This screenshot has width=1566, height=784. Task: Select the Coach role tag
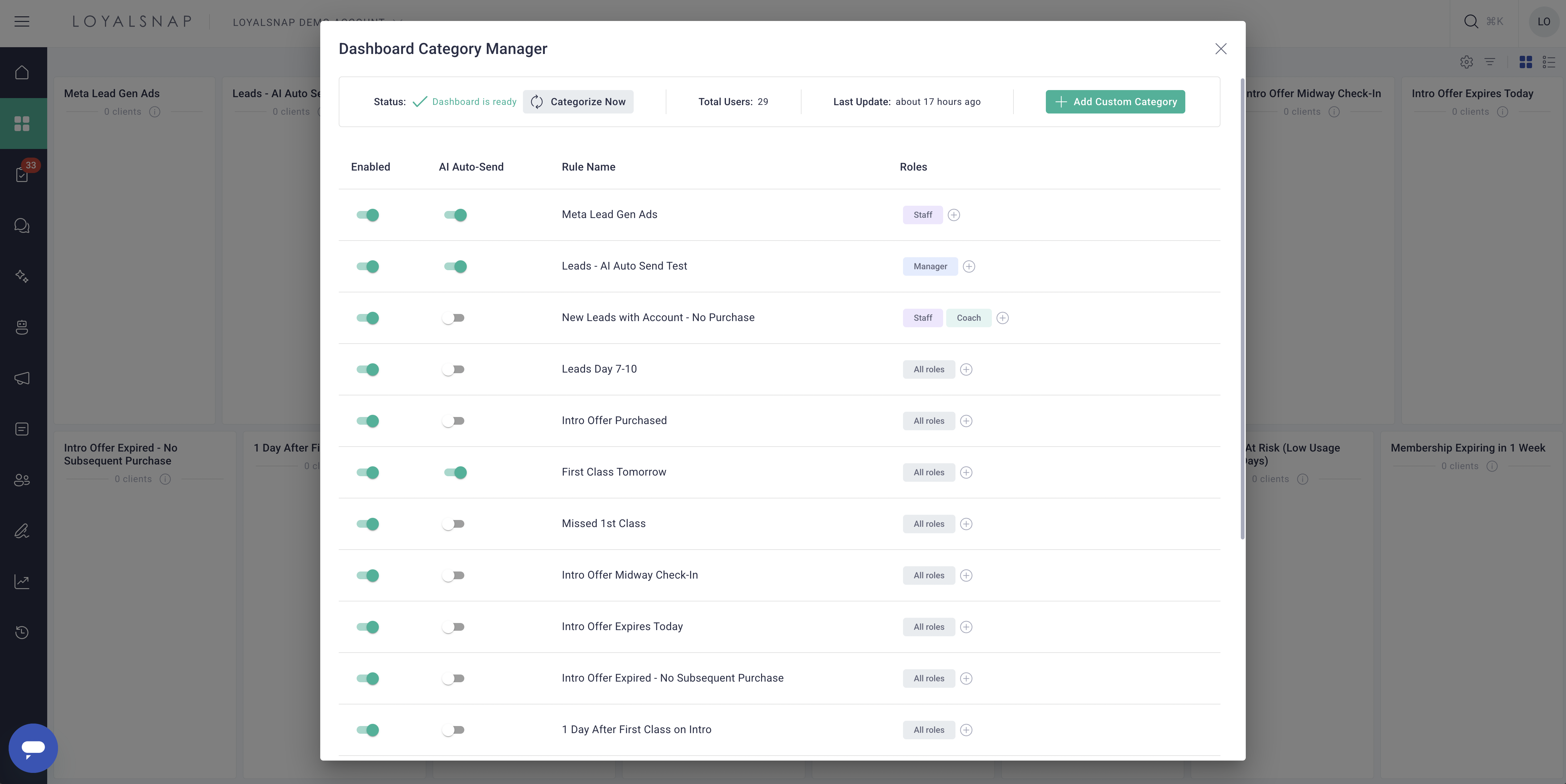coord(968,318)
